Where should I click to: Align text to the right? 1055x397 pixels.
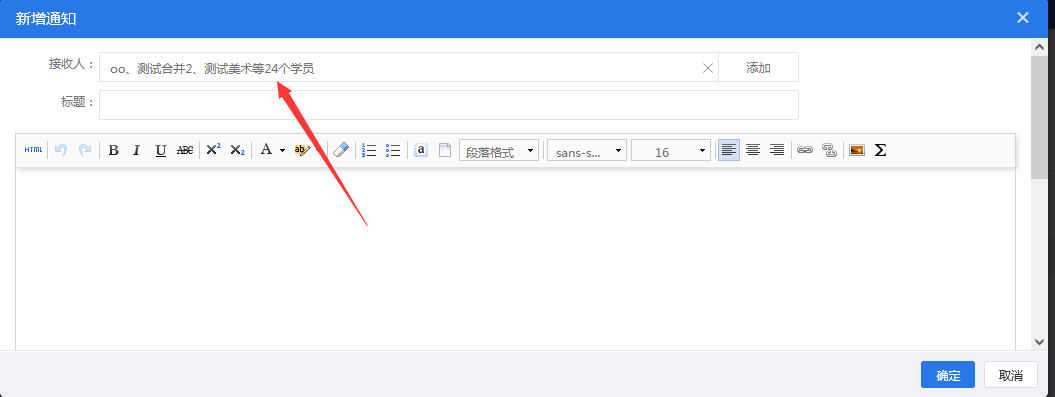point(777,150)
